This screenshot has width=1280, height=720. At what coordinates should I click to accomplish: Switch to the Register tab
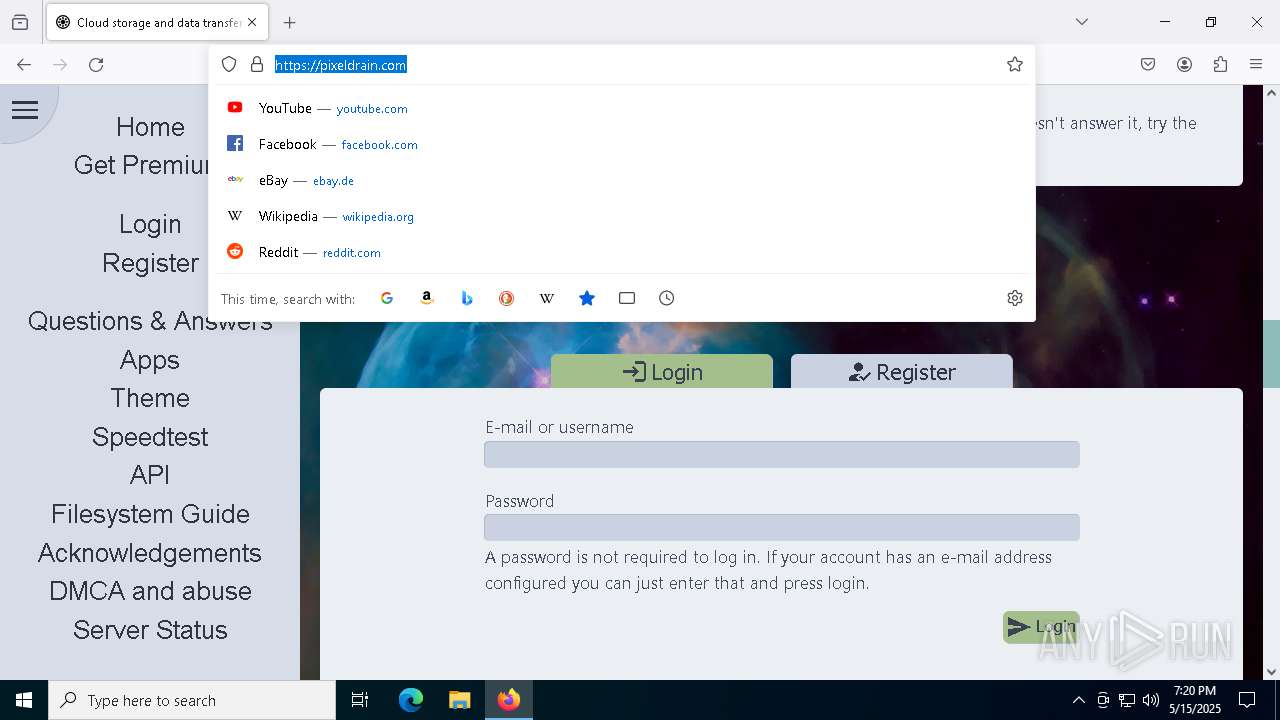click(x=902, y=372)
